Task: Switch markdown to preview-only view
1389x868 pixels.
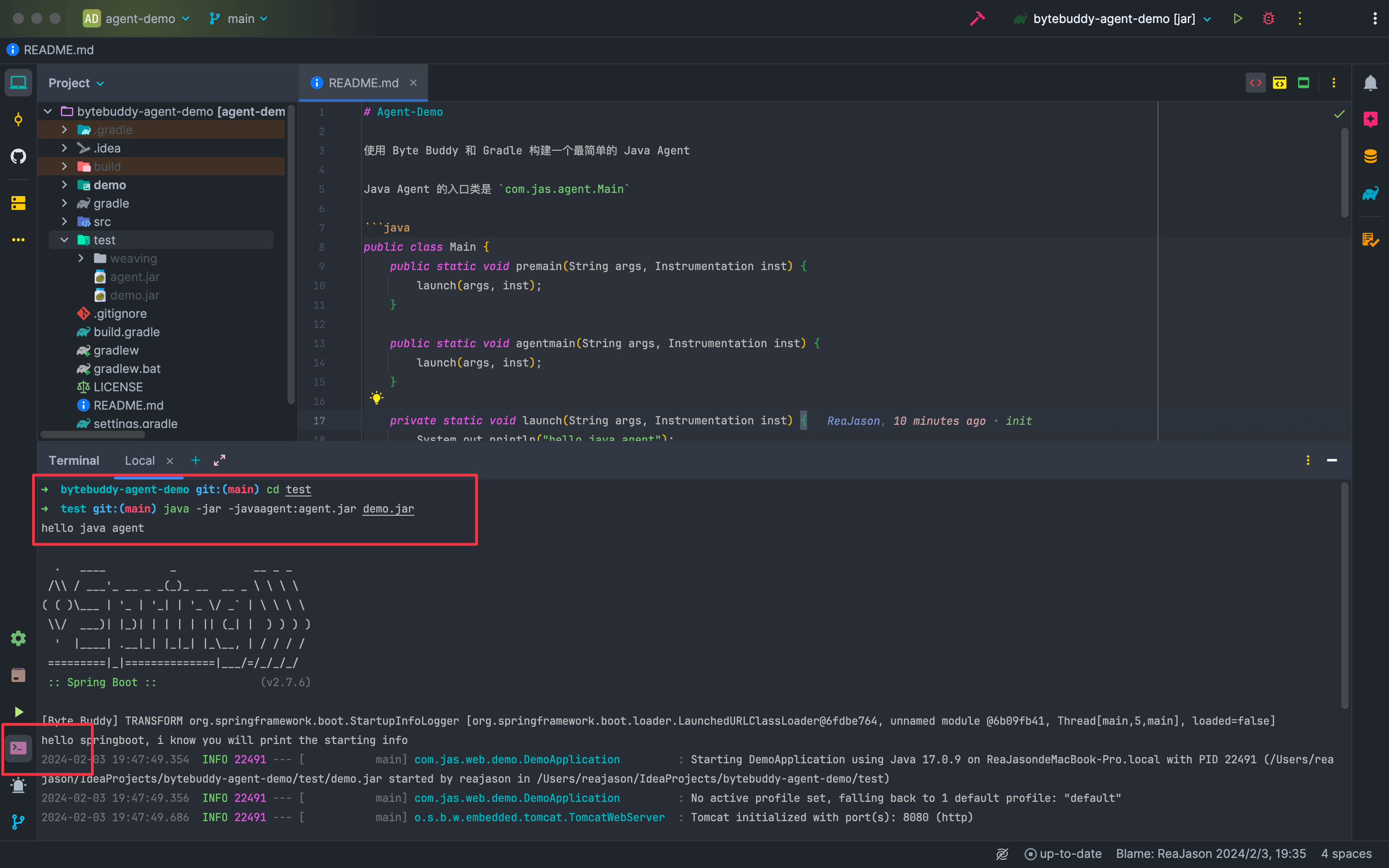Action: click(x=1304, y=83)
